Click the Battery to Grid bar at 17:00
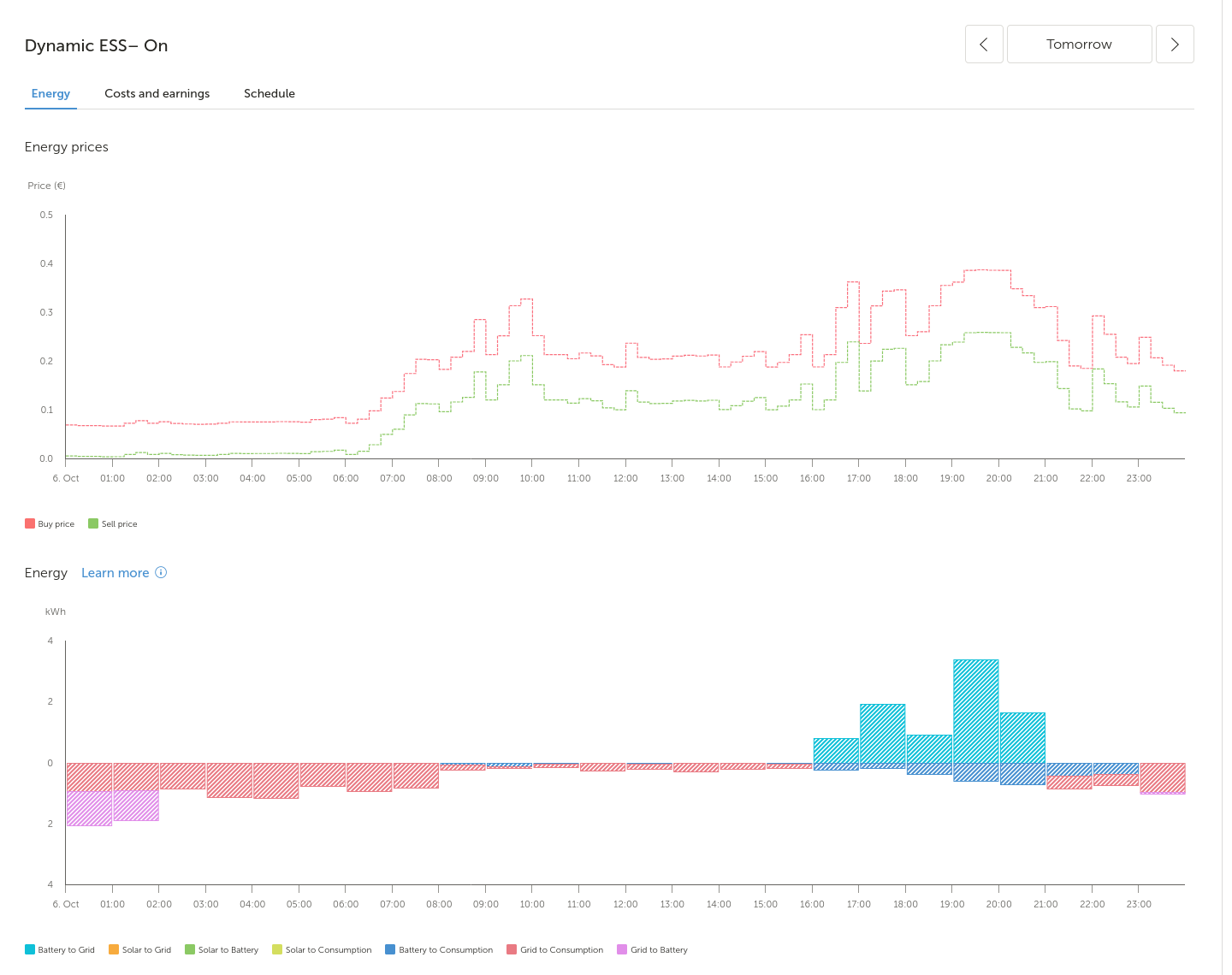The width and height of the screenshot is (1232, 975). (x=882, y=733)
